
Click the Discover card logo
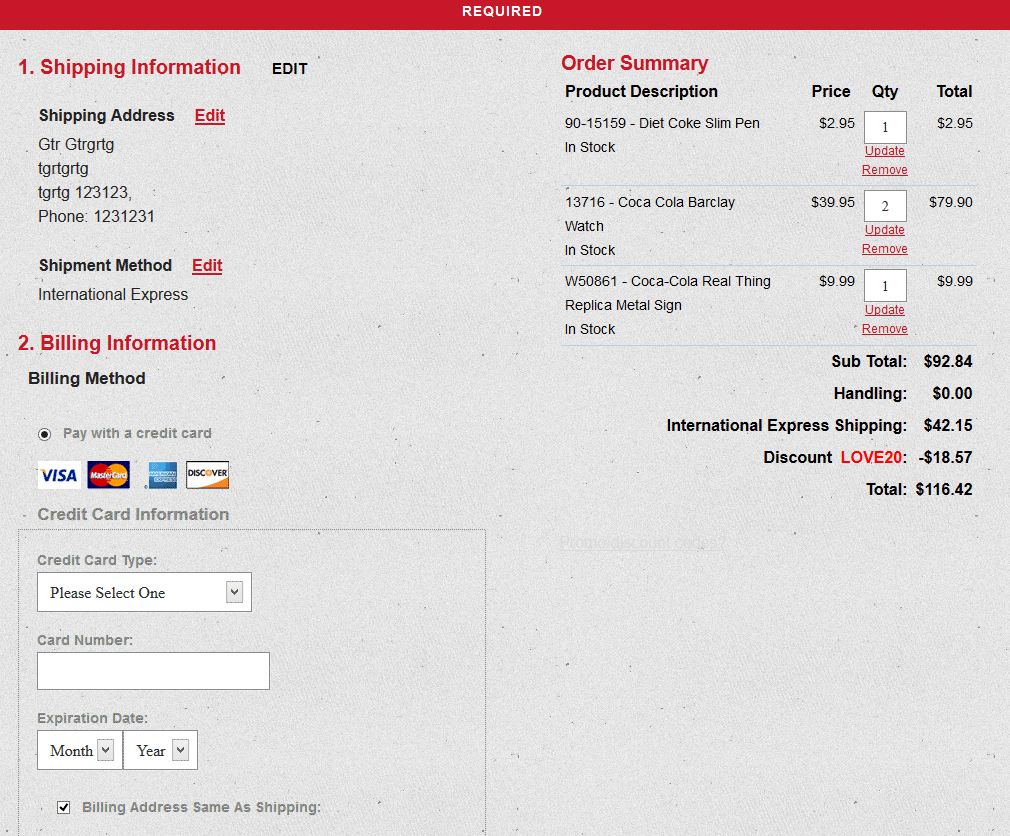pyautogui.click(x=208, y=475)
